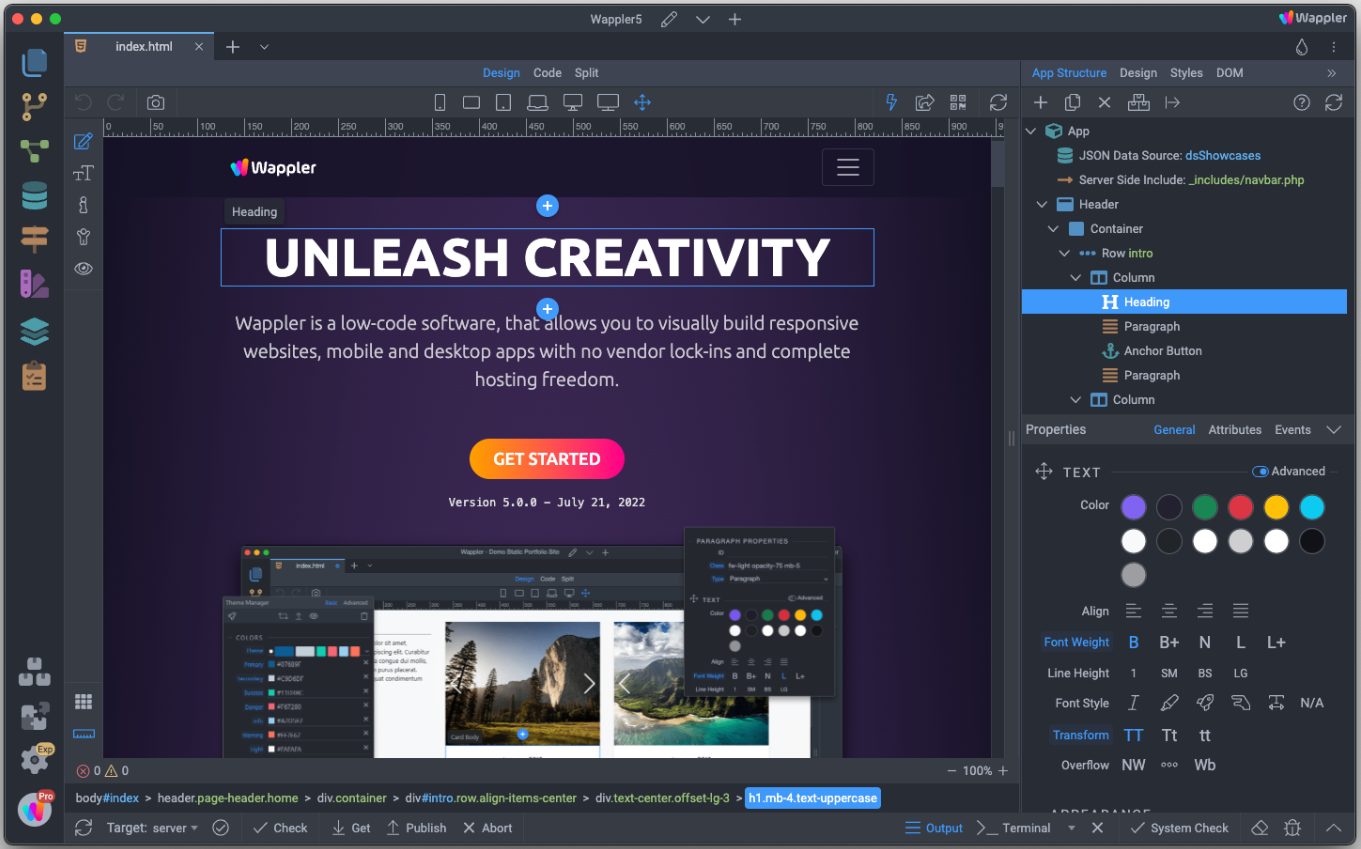Click GET STARTED on the page
Viewport: 1361px width, 849px height.
point(547,459)
